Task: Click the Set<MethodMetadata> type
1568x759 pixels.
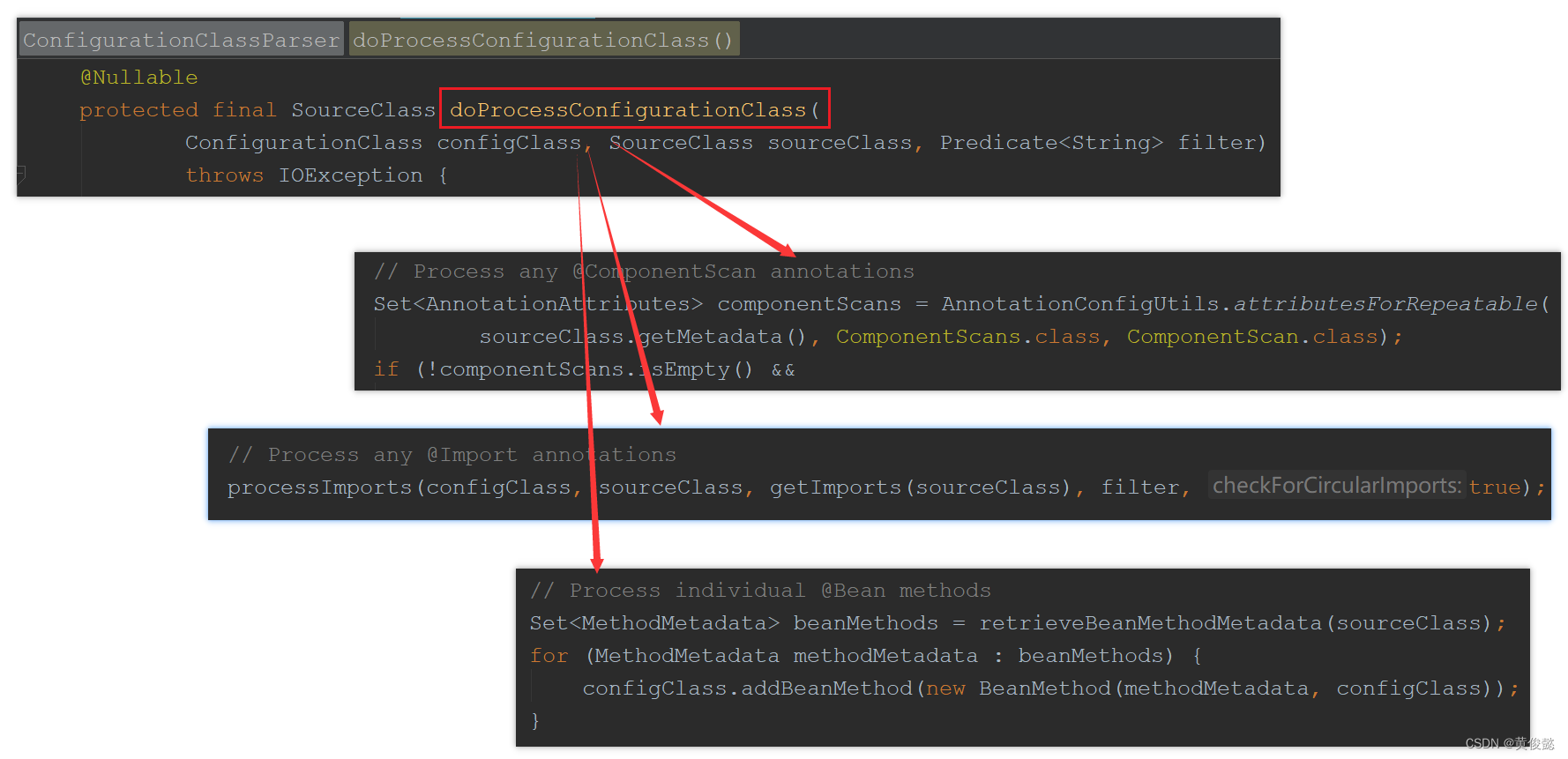Action: coord(654,623)
